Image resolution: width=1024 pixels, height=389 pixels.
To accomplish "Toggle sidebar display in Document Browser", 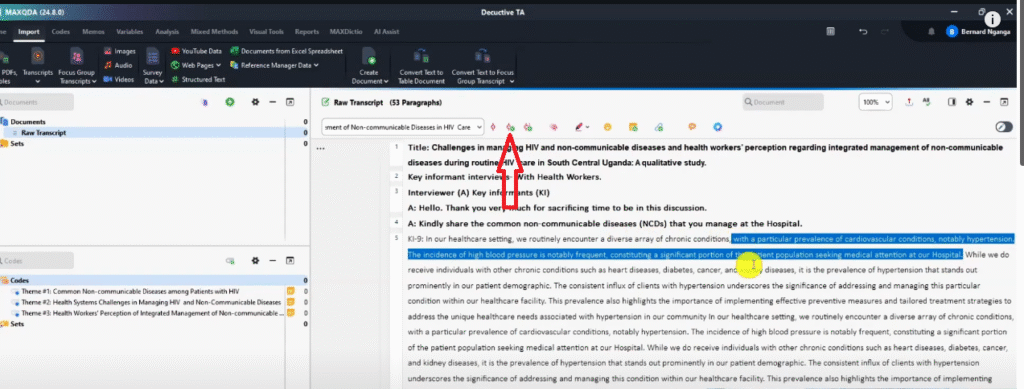I will click(952, 102).
